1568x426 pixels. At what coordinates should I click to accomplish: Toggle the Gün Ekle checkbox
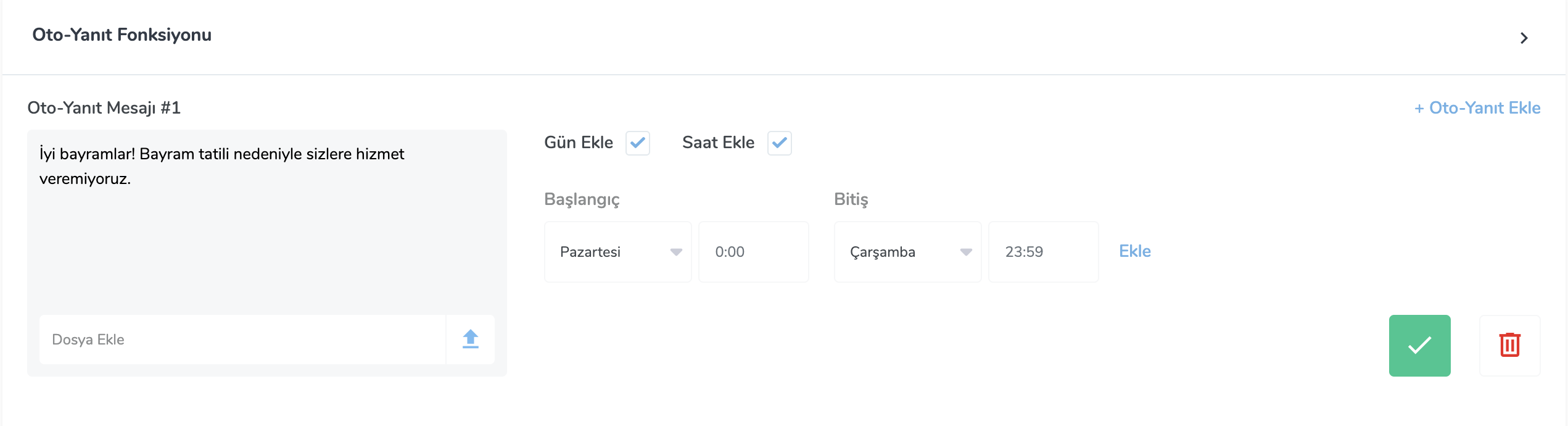638,143
